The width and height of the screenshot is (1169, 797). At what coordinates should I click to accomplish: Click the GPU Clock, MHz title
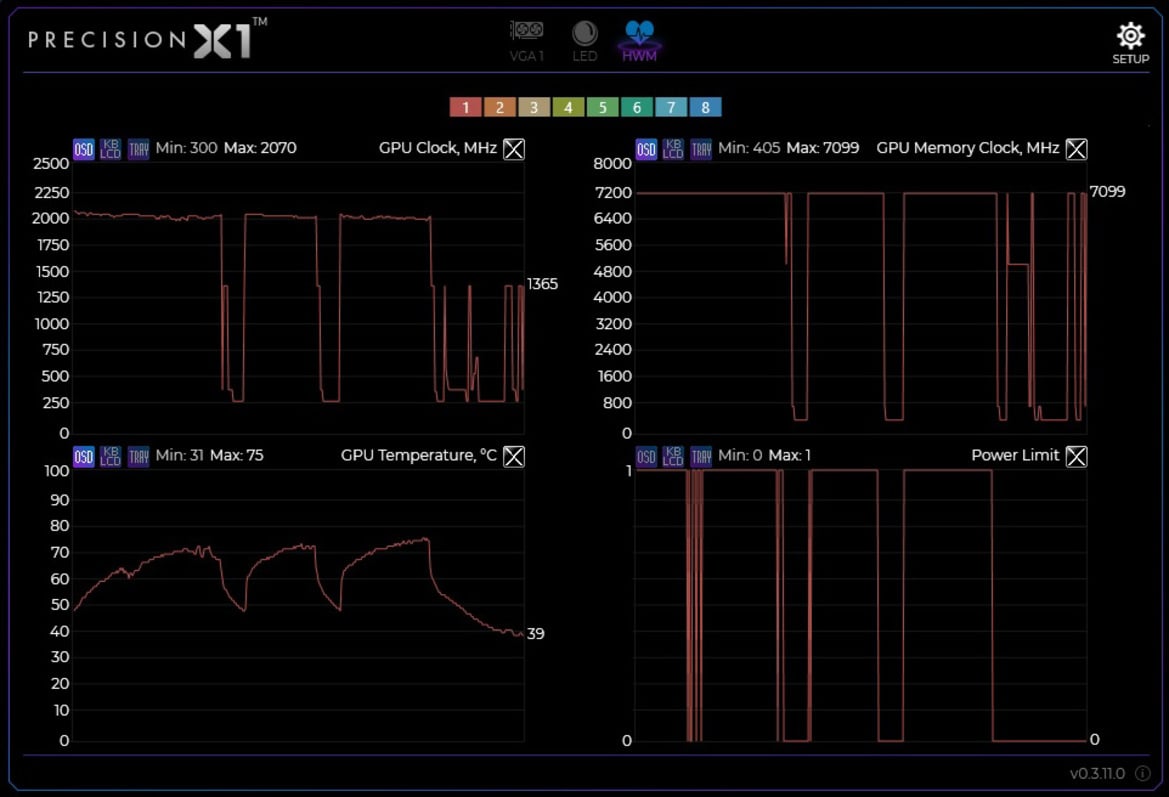[438, 148]
